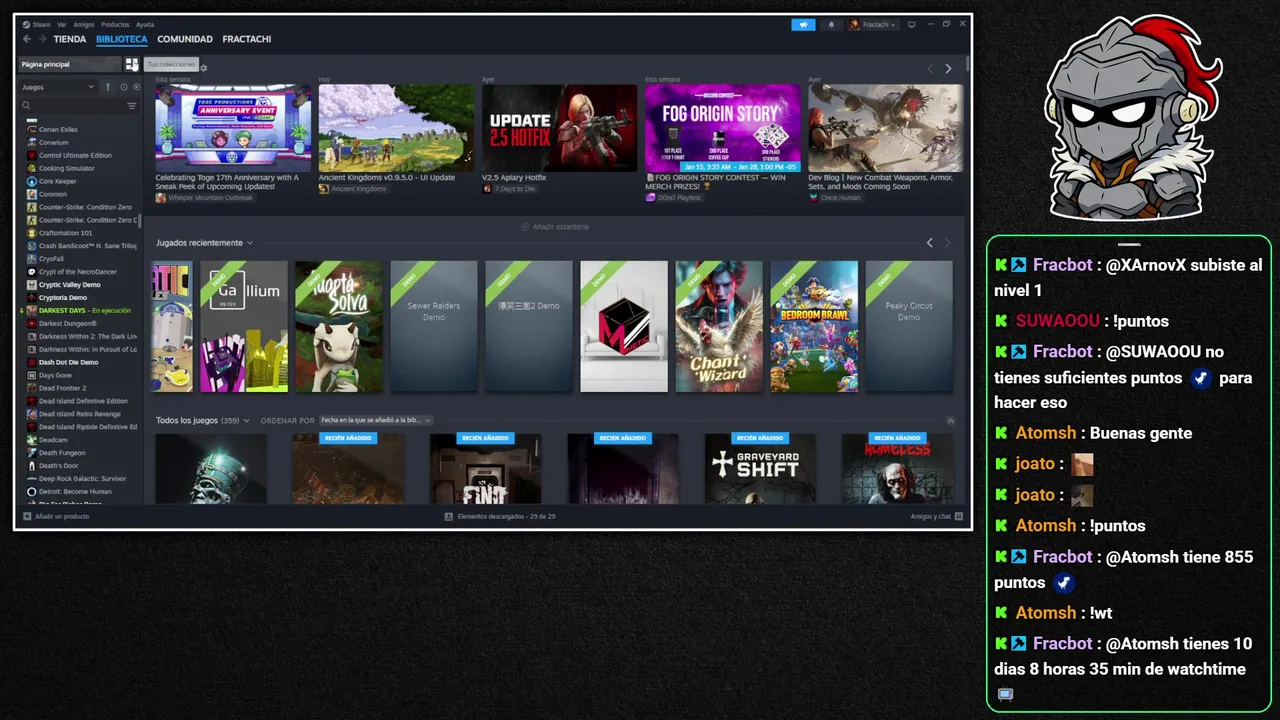
Task: Open the Steam menu
Action: (x=38, y=24)
